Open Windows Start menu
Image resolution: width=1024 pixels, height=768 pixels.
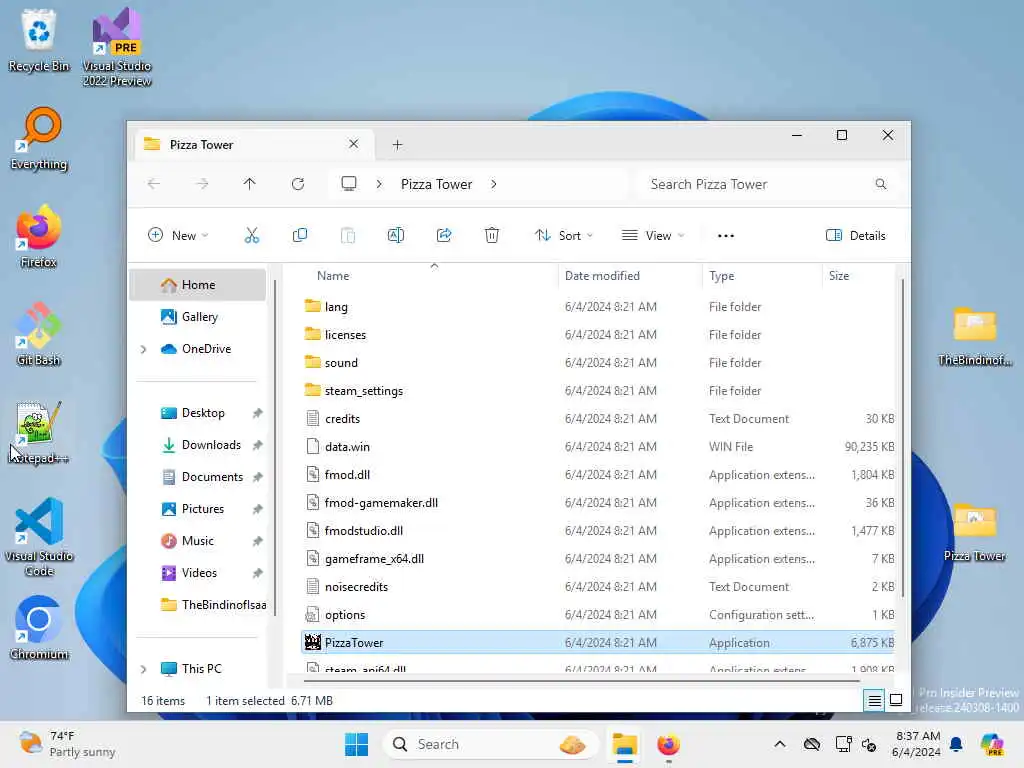(356, 744)
